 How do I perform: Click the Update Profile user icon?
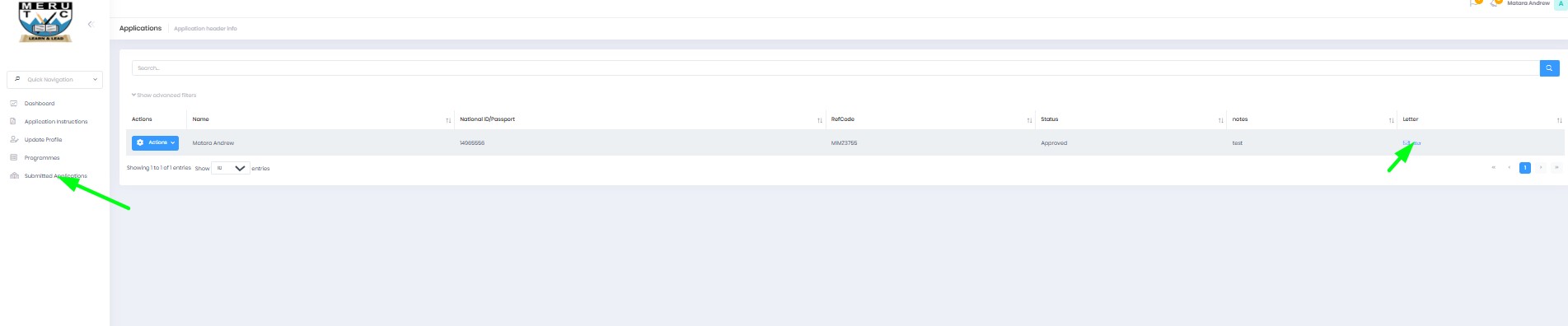(14, 140)
